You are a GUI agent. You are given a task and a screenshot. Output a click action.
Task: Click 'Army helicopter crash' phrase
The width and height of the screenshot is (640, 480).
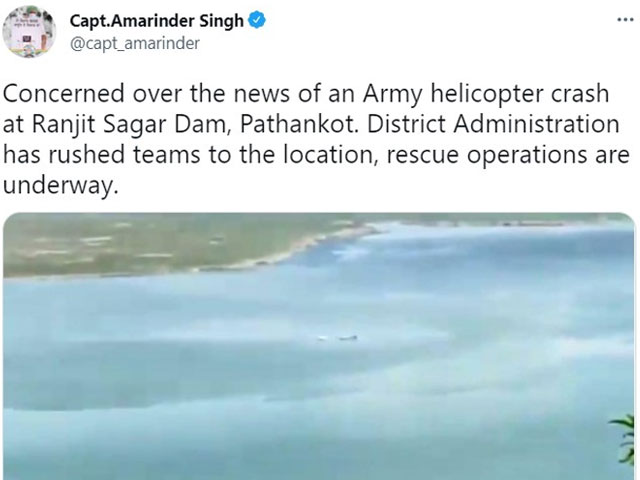[486, 94]
